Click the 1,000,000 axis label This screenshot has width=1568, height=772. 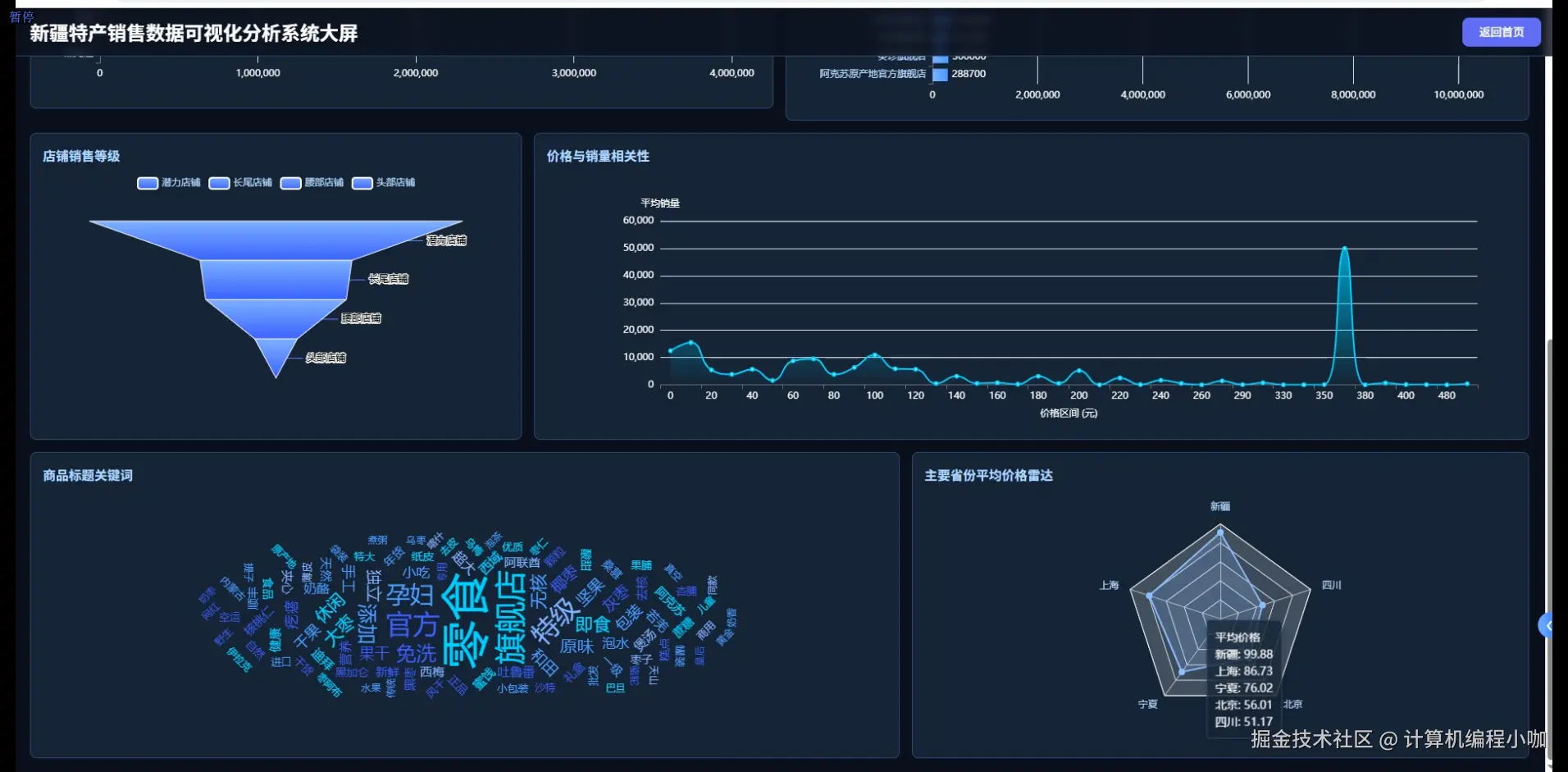tap(258, 73)
